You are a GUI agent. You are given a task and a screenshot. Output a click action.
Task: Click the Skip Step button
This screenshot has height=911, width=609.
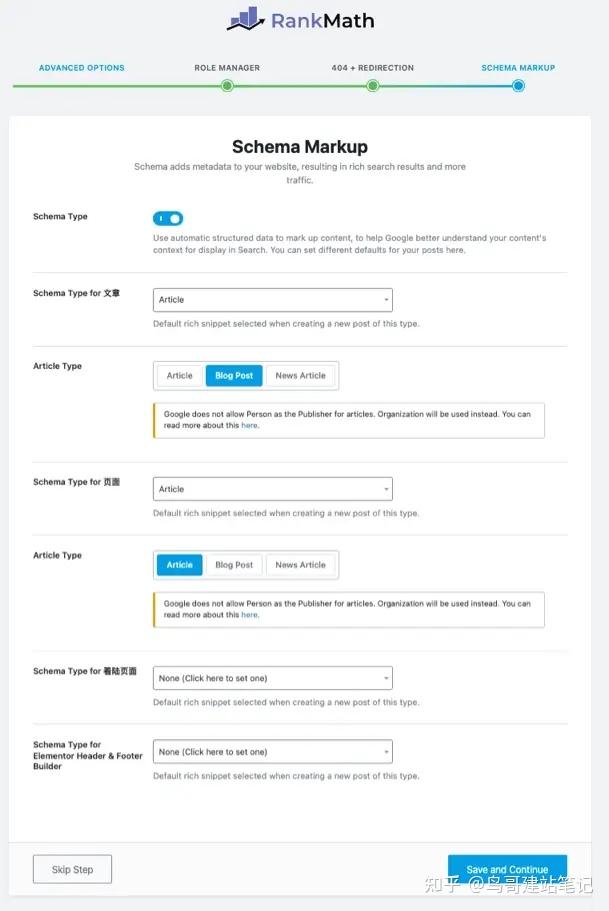pos(72,869)
